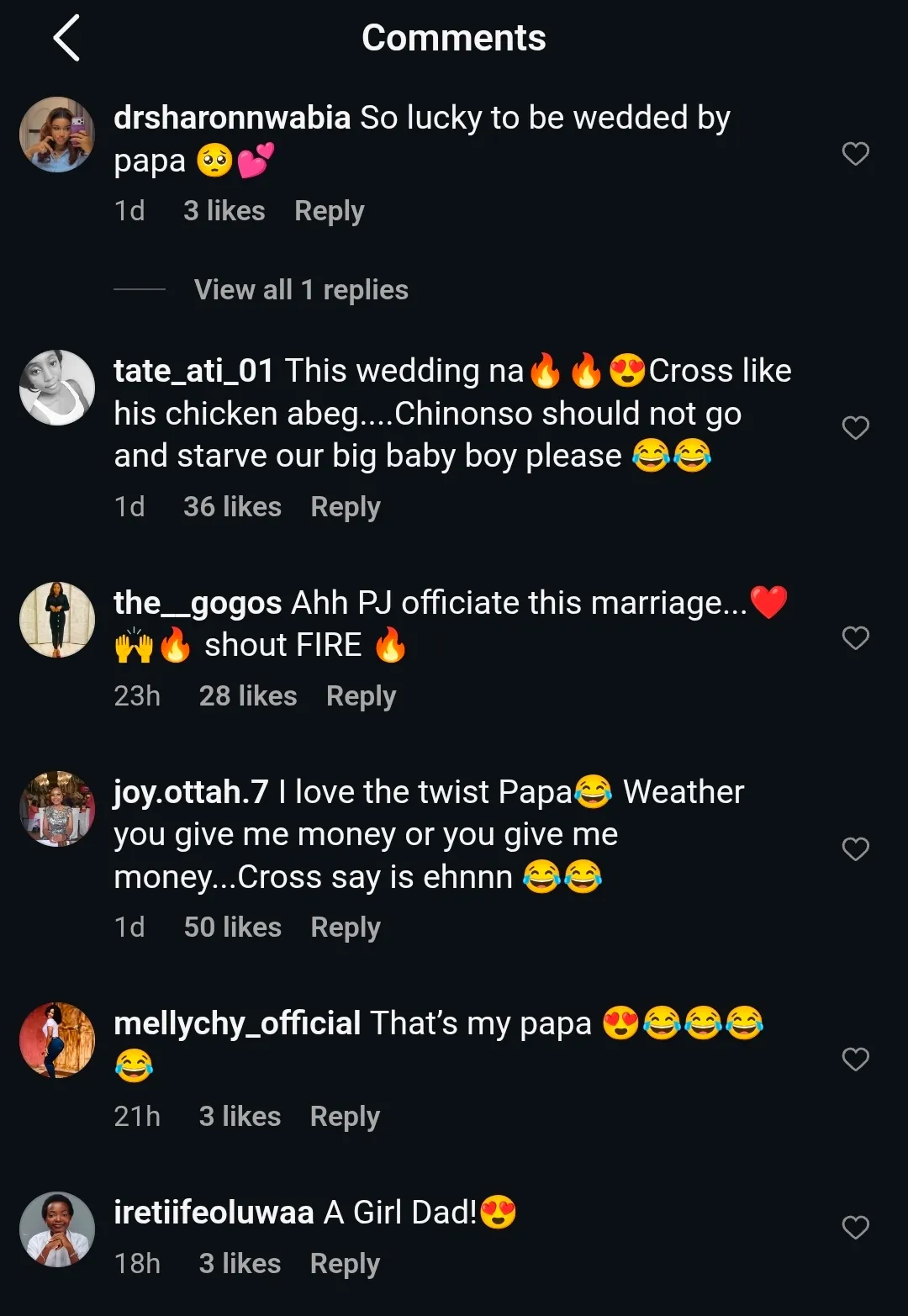The width and height of the screenshot is (908, 1316).
Task: Reply to tate_ati_01's comment
Action: click(345, 507)
